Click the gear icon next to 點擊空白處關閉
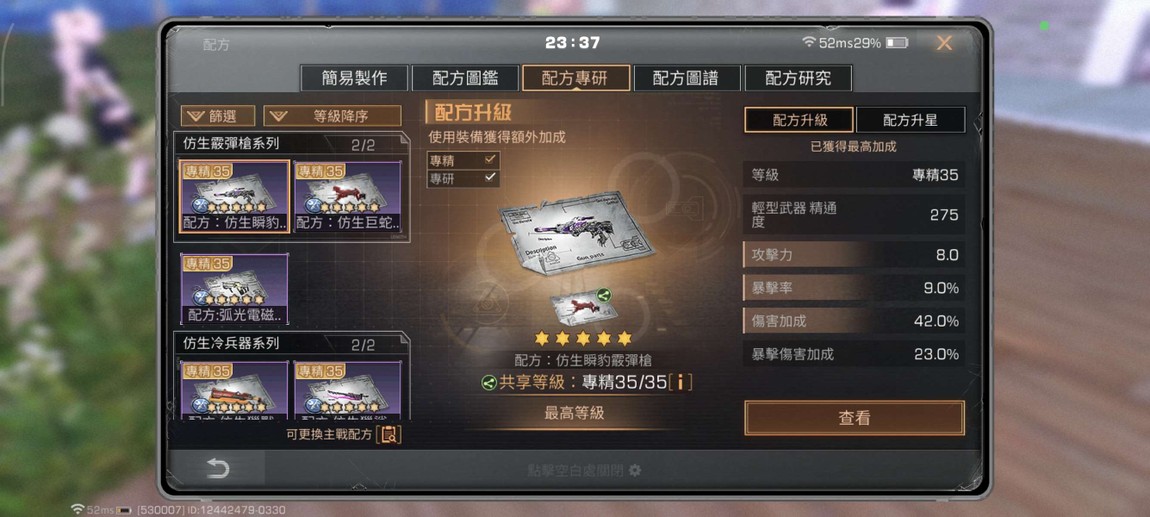 (x=635, y=470)
